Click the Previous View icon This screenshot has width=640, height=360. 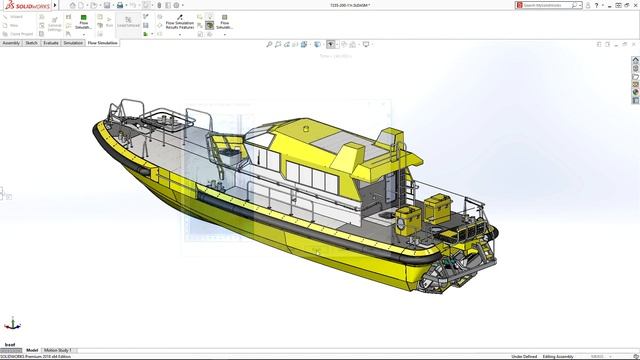287,44
